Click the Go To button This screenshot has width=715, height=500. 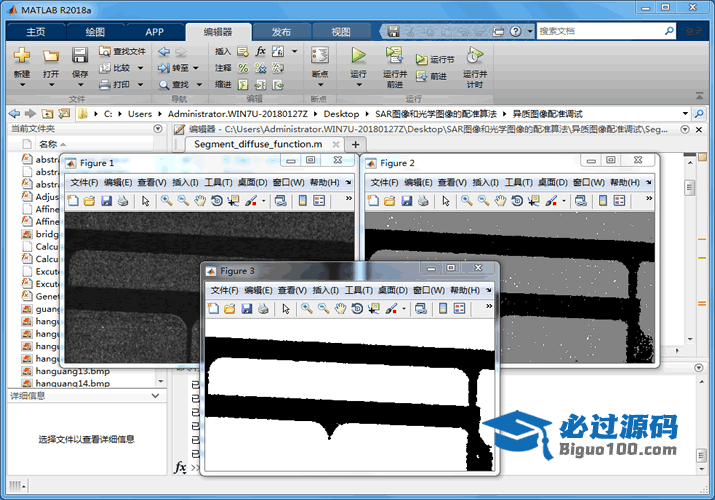(x=174, y=68)
